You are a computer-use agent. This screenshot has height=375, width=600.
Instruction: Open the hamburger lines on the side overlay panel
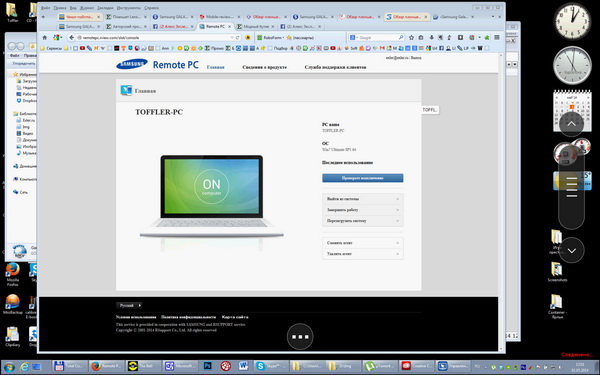click(571, 188)
